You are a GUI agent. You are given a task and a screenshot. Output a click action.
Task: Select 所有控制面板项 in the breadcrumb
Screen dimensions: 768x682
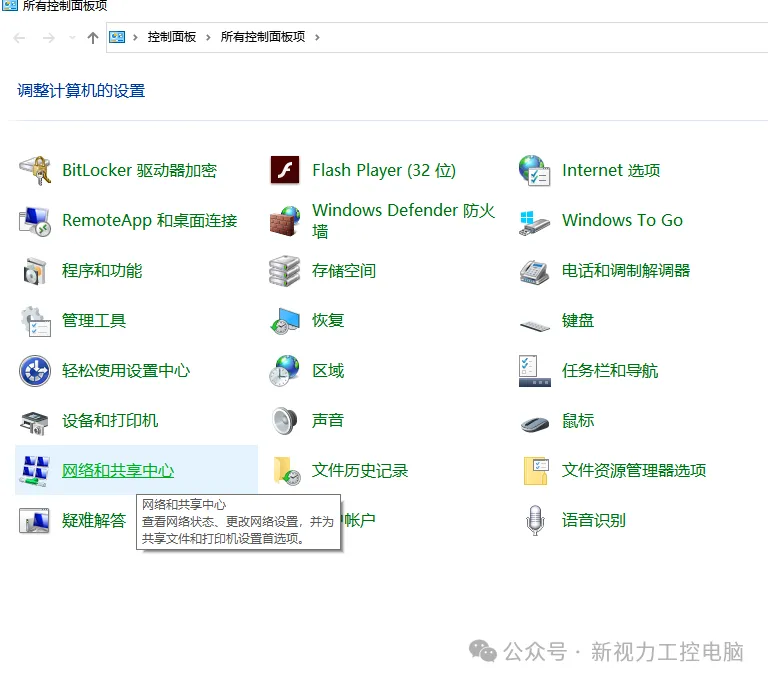tap(263, 37)
